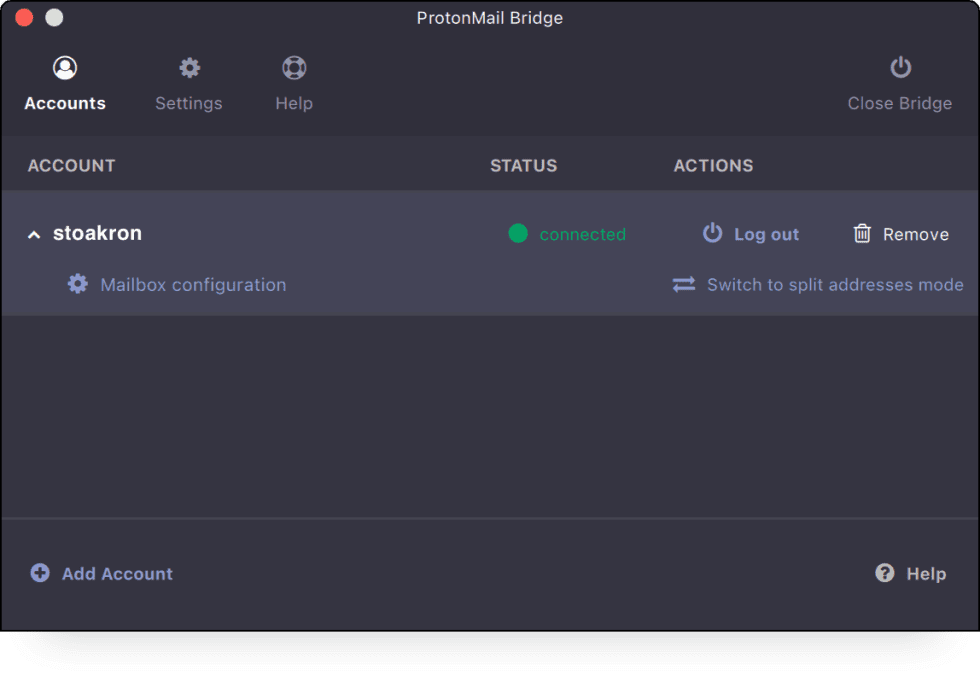The width and height of the screenshot is (980, 676).
Task: Select the stoakron account name
Action: pyautogui.click(x=98, y=233)
